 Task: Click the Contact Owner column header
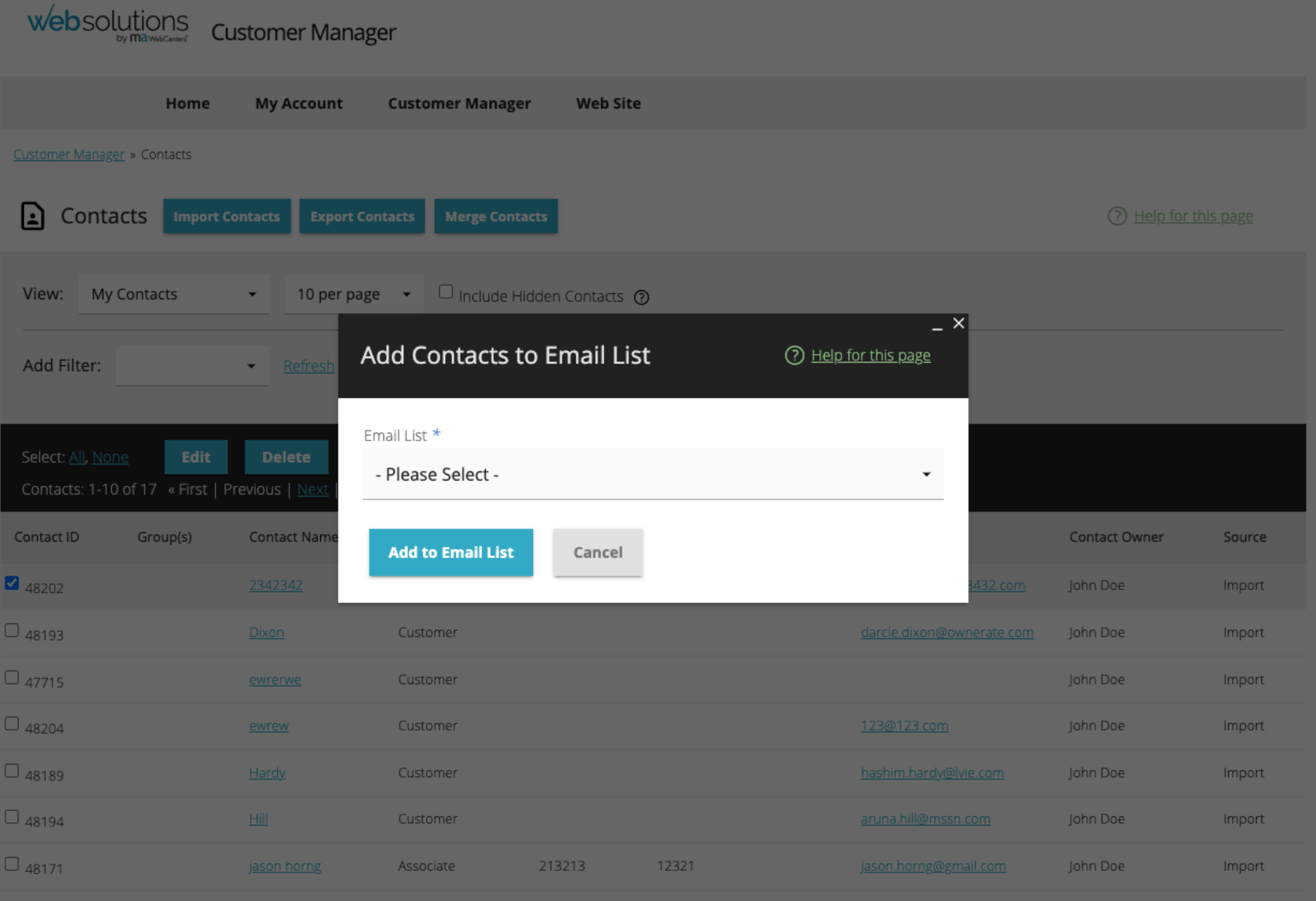tap(1116, 537)
